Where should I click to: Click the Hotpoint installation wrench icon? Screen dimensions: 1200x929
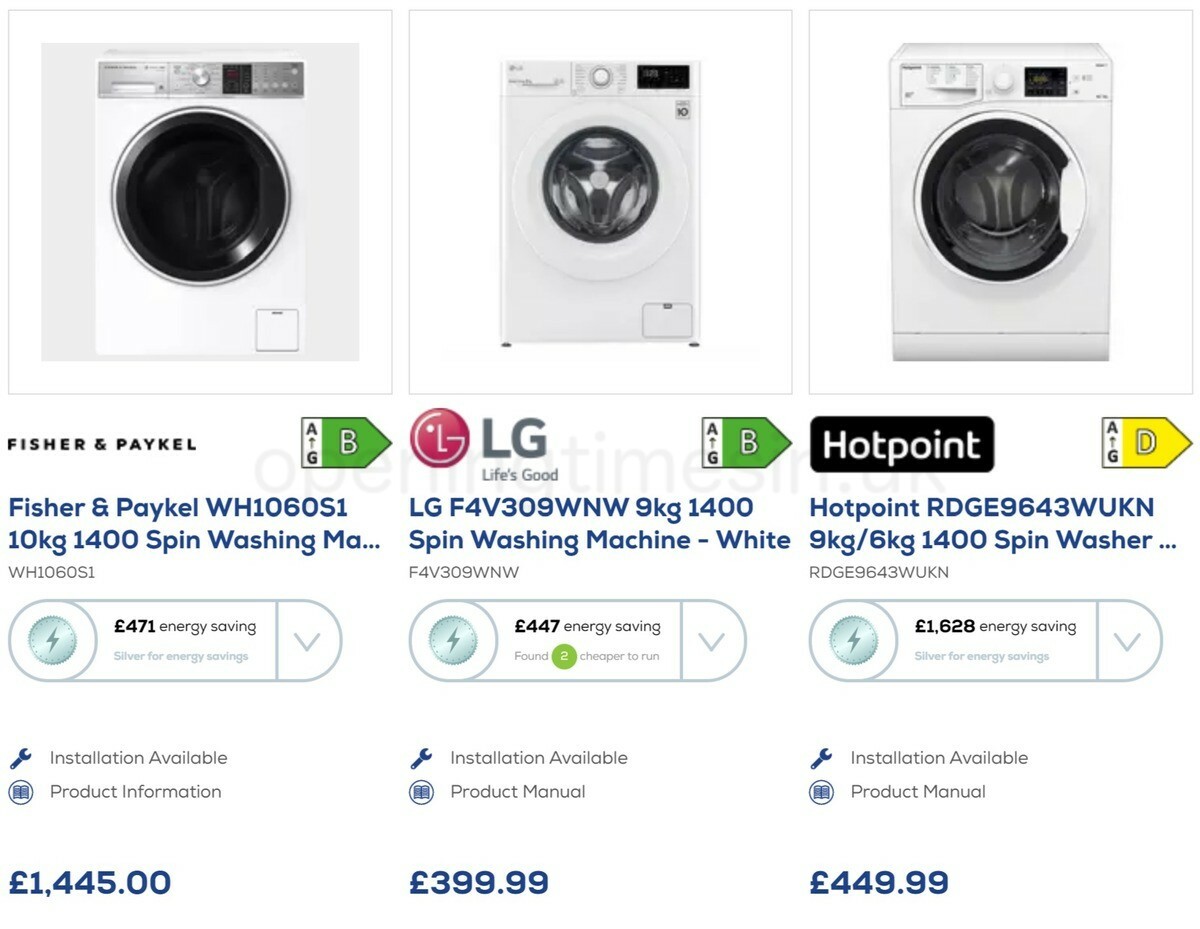click(x=823, y=757)
